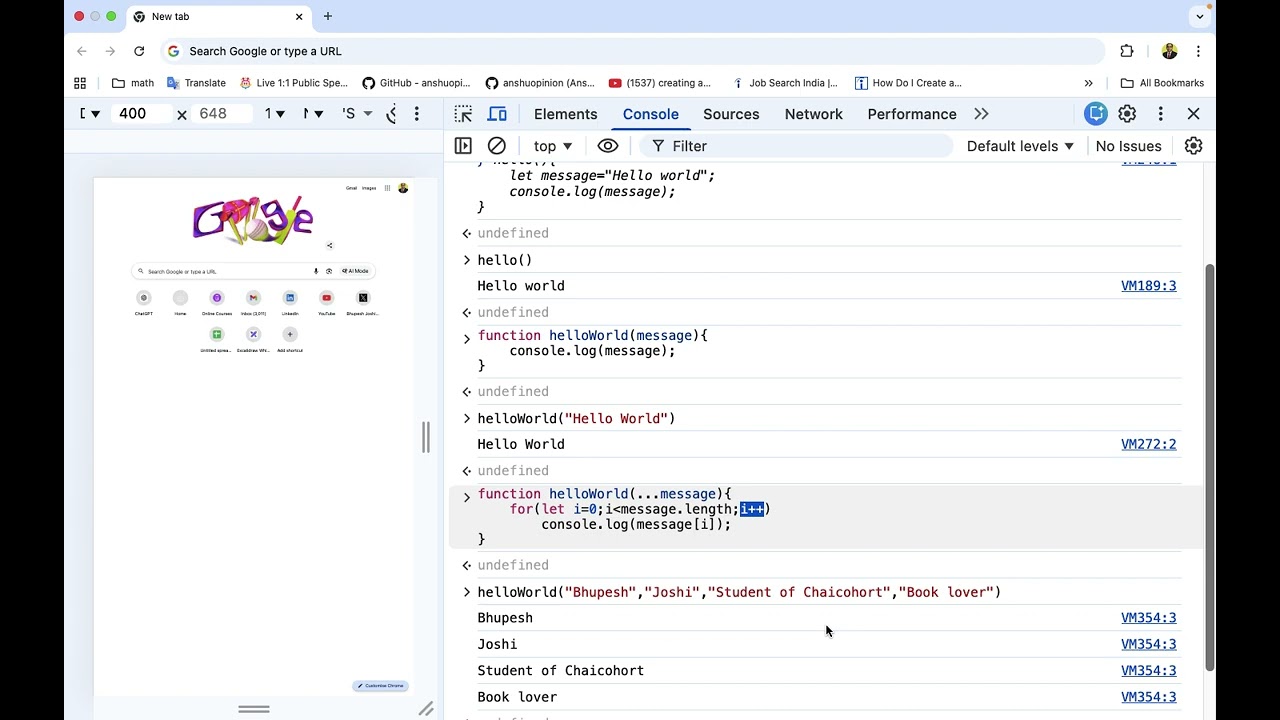Screen dimensions: 1280x720
Task: Open the zoom percentage dropdown
Action: 275,114
